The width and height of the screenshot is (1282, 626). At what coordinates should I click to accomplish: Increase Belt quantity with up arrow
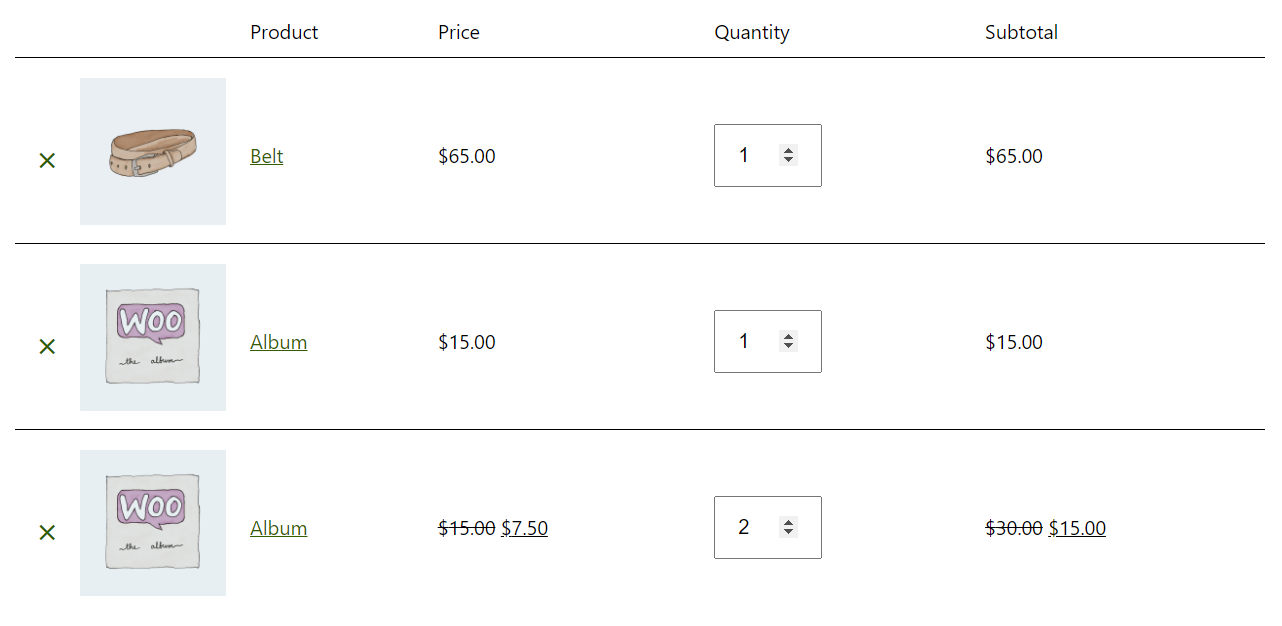(x=788, y=150)
